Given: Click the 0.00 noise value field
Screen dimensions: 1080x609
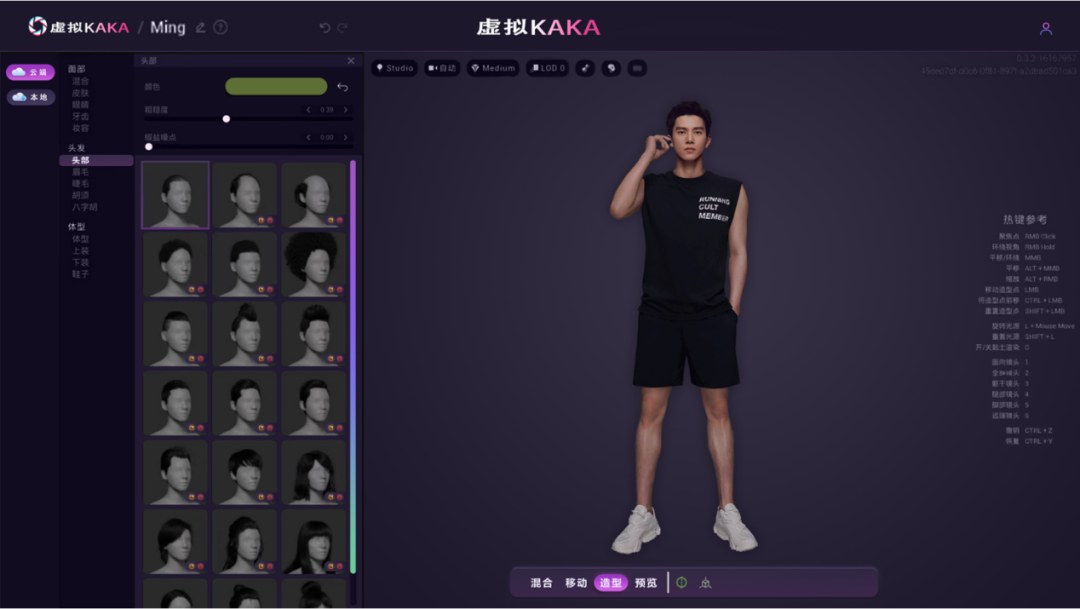Looking at the screenshot, I should (x=326, y=137).
